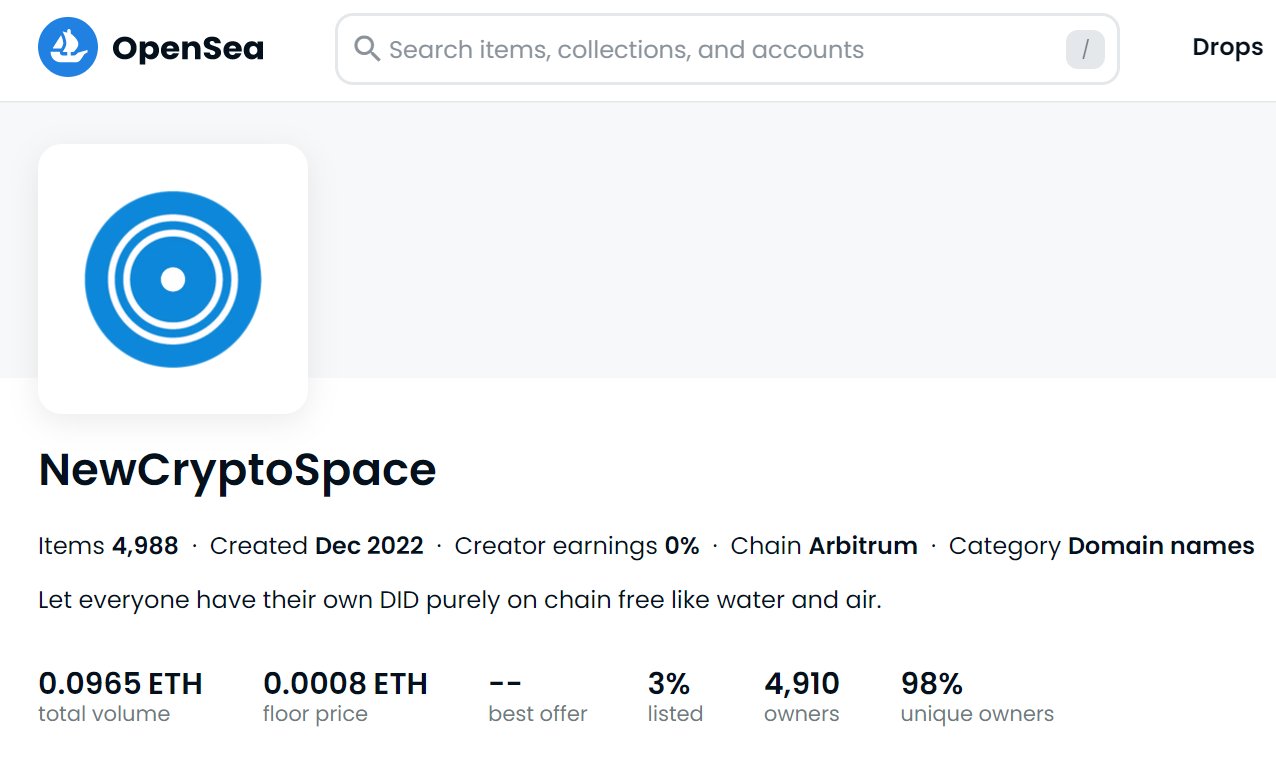Click the 3% listed stat
1276x761 pixels.
675,697
